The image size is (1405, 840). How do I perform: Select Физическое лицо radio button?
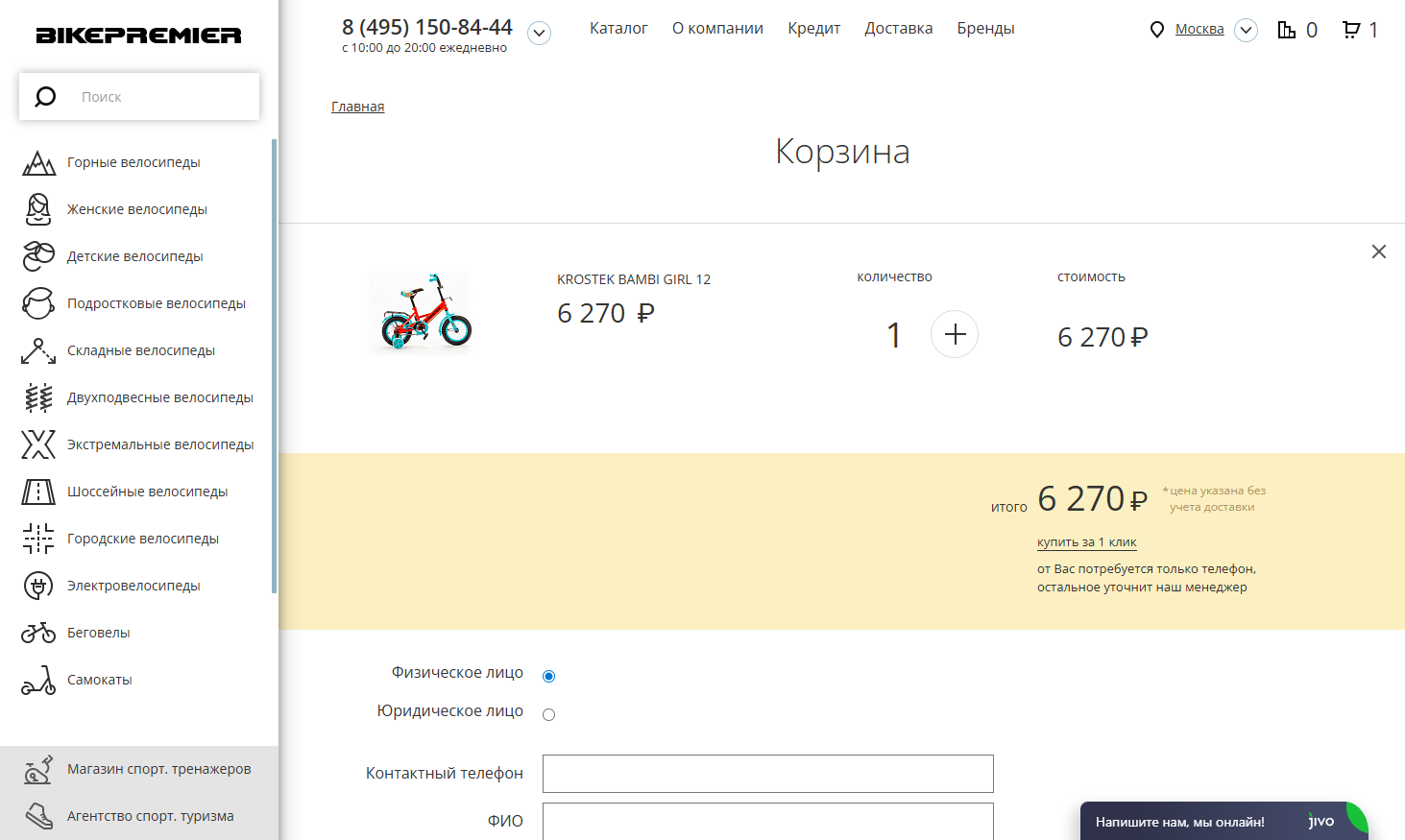(549, 677)
